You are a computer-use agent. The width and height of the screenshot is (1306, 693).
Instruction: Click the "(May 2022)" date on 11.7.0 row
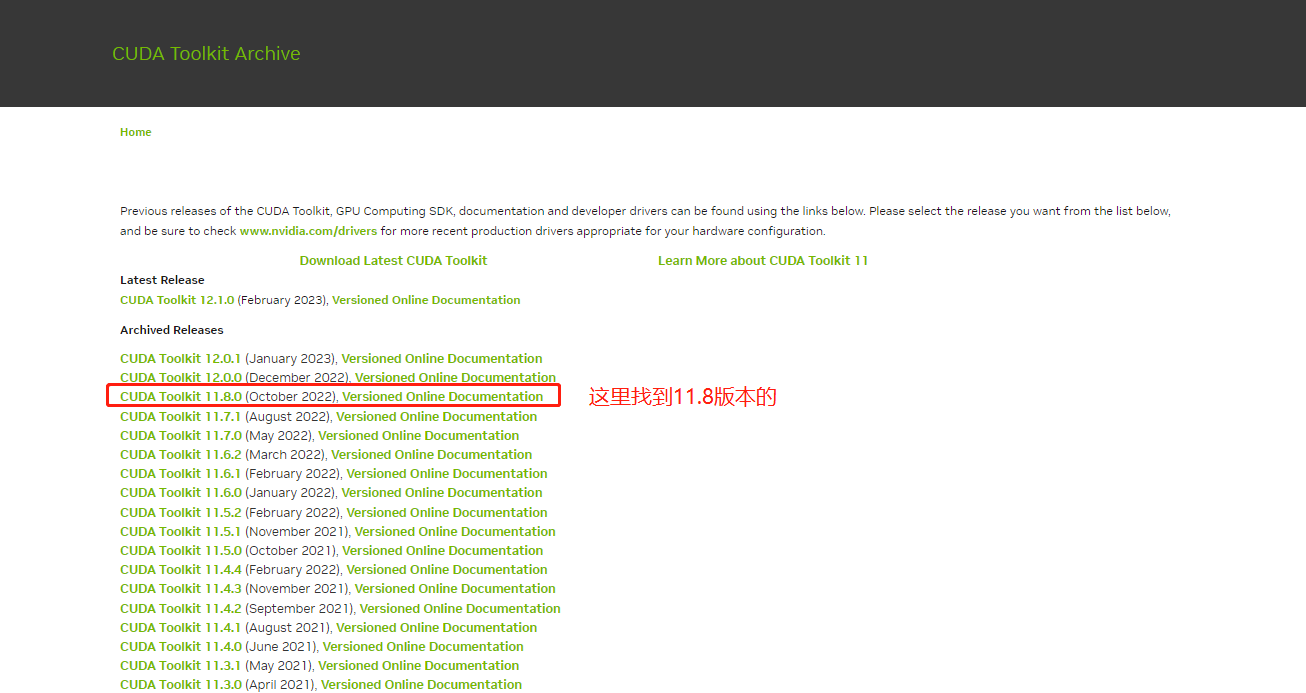(x=280, y=436)
